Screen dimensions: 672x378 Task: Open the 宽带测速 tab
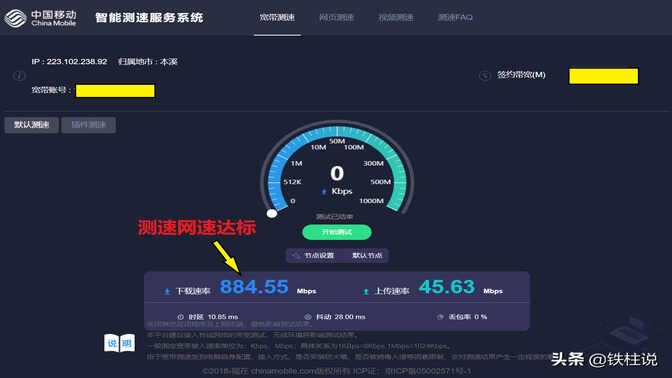click(x=277, y=18)
